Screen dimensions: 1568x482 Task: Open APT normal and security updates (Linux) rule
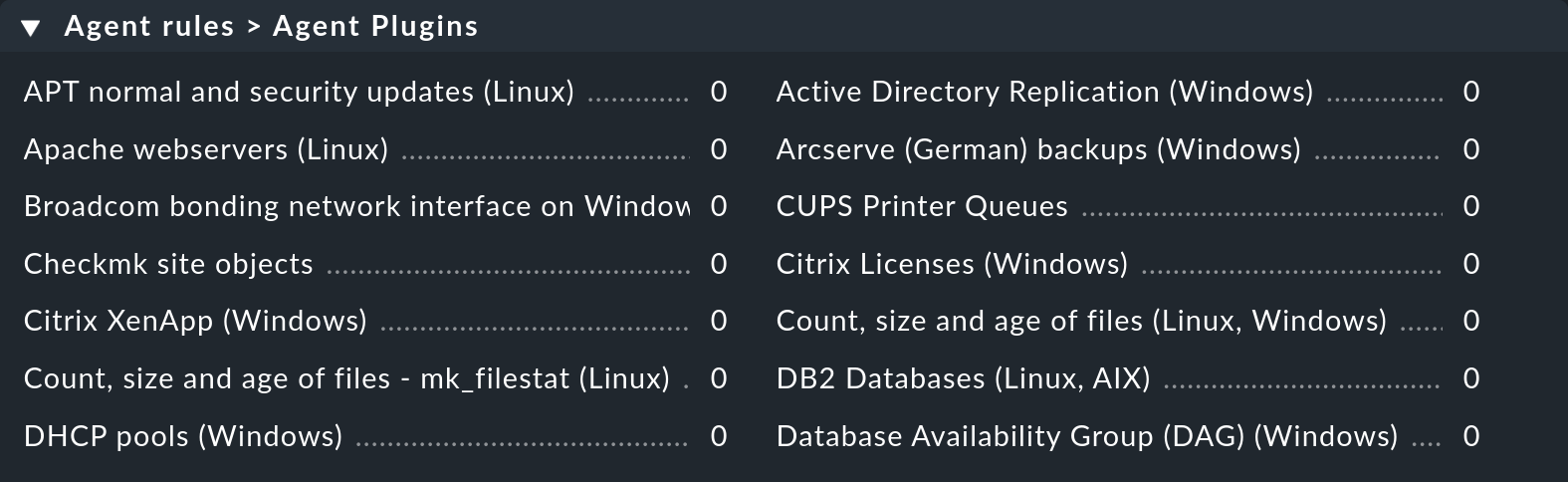tap(299, 92)
